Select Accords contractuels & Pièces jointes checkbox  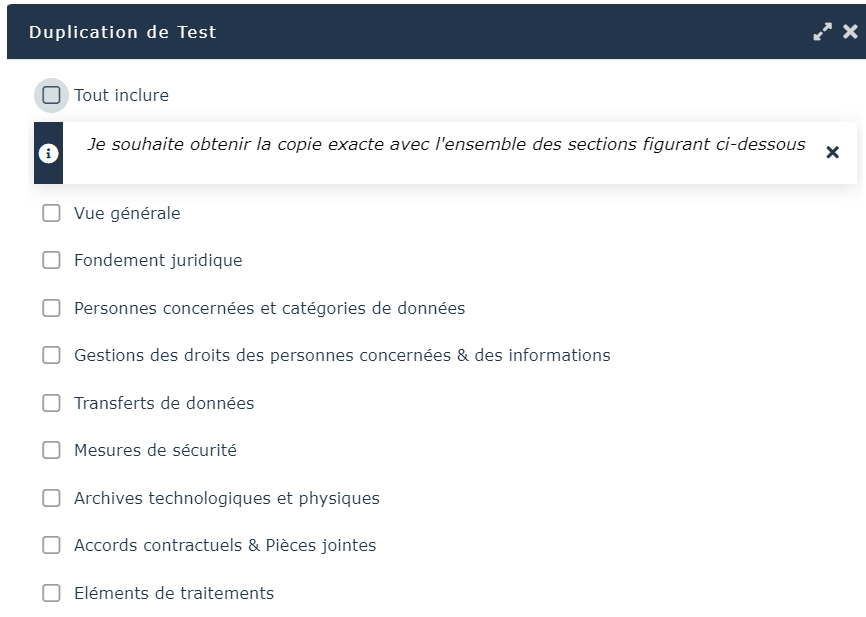(51, 545)
